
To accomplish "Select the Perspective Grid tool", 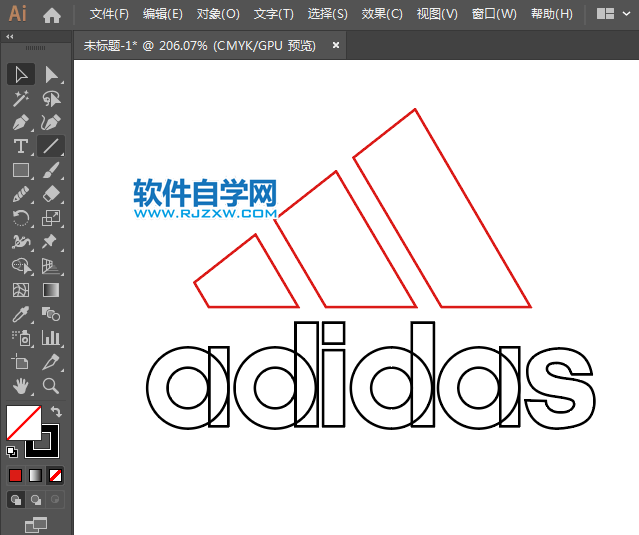I will pos(51,266).
